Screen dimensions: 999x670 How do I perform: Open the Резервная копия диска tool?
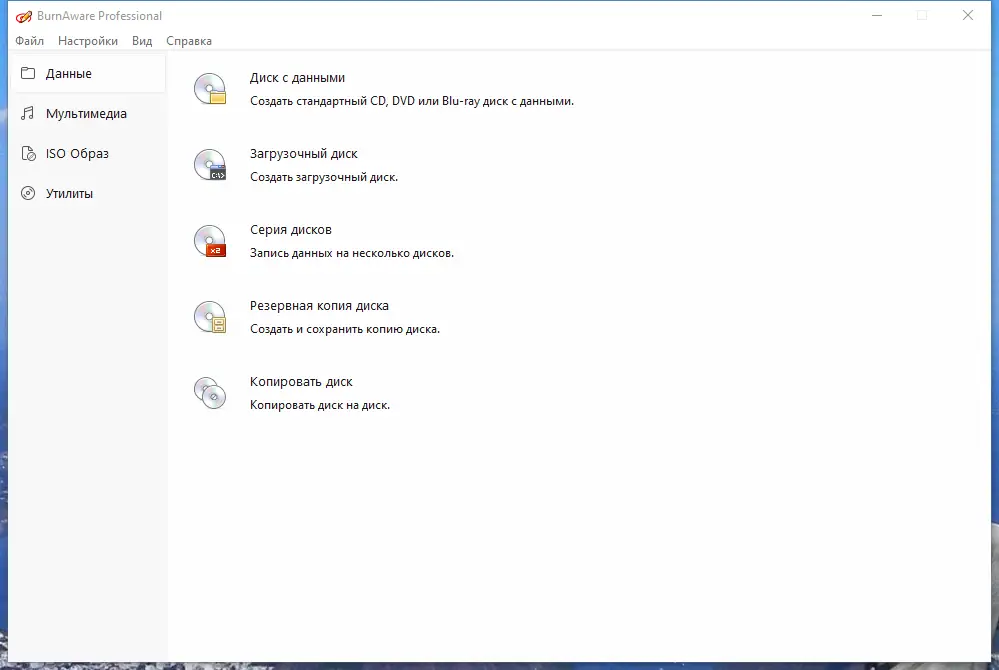pyautogui.click(x=321, y=305)
